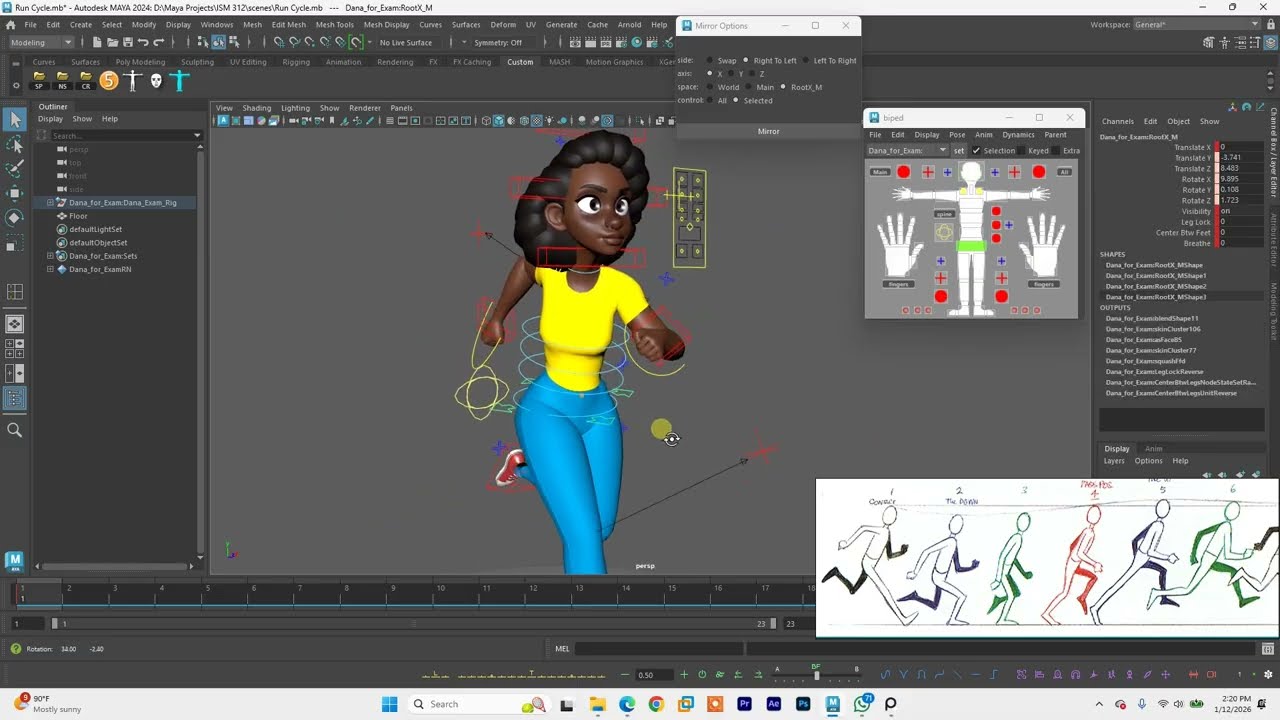1280x720 pixels.
Task: Select the All control radio button
Action: tap(709, 100)
